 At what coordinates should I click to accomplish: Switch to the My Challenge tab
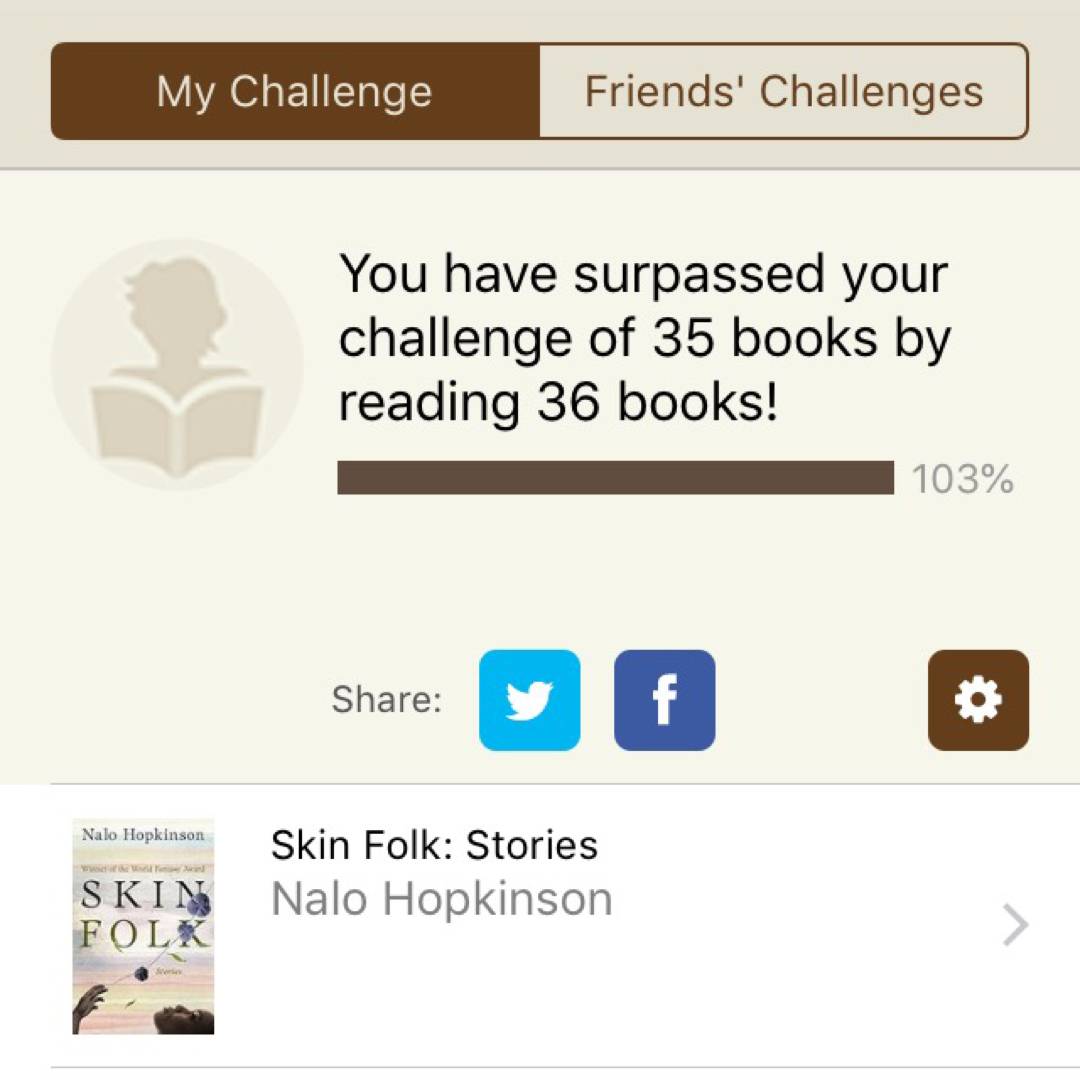tap(295, 92)
